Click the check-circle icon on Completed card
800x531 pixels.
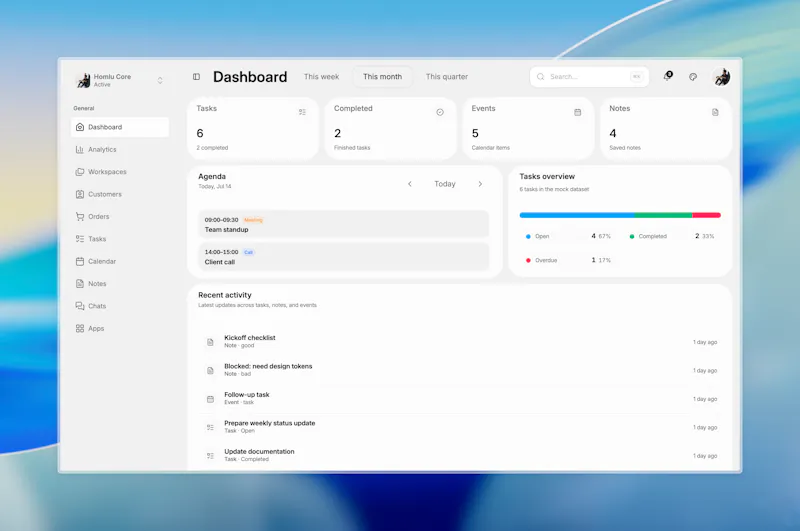440,112
